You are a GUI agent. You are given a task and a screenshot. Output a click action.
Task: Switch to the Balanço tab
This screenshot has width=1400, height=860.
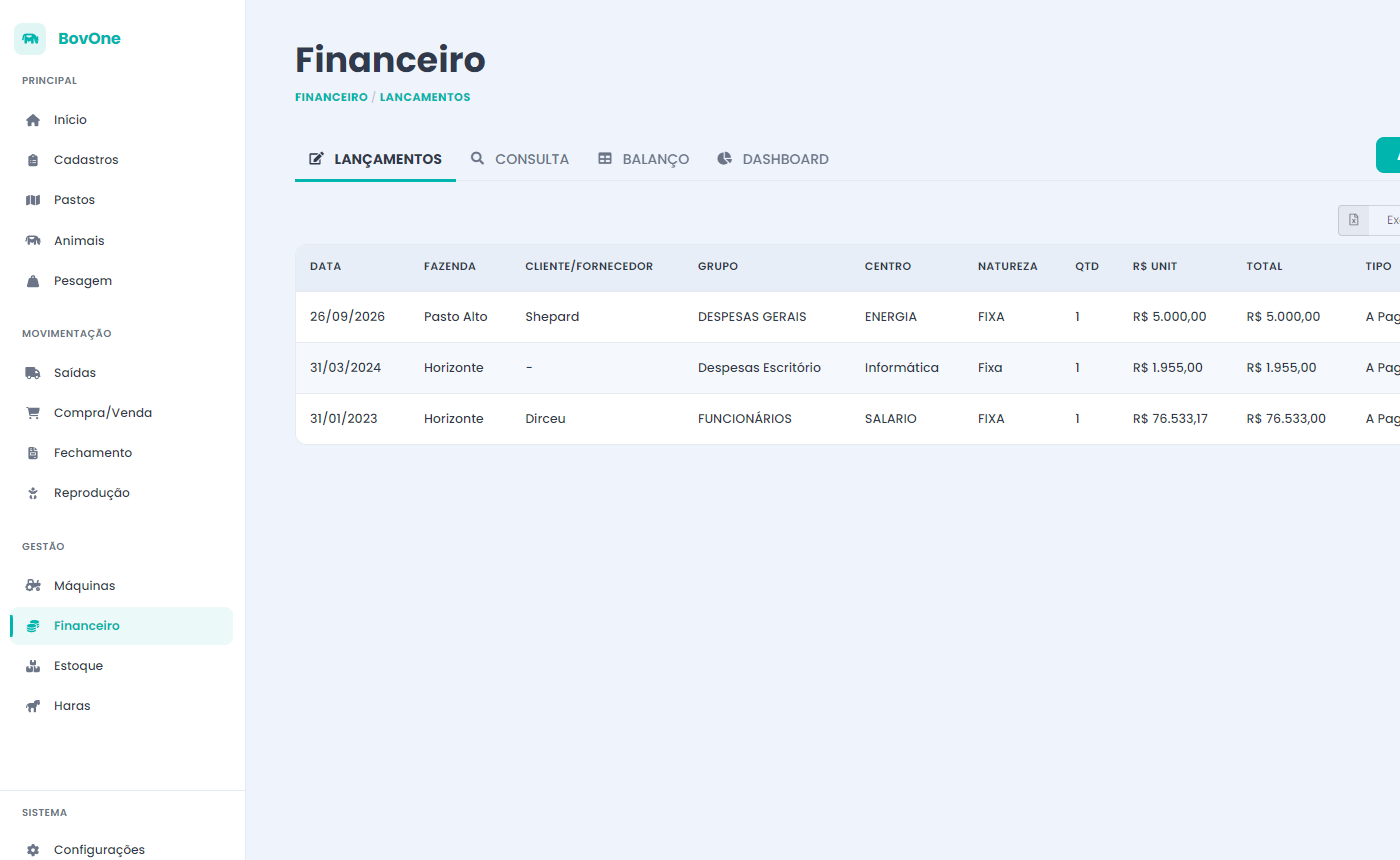coord(643,159)
